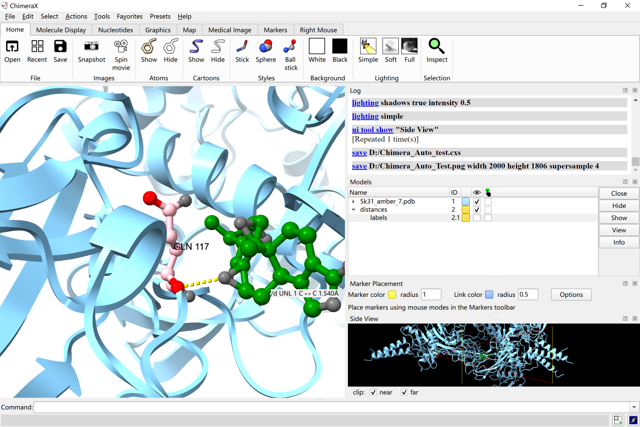Click the lightning icon in the status bar
This screenshot has height=427, width=640.
(633, 420)
